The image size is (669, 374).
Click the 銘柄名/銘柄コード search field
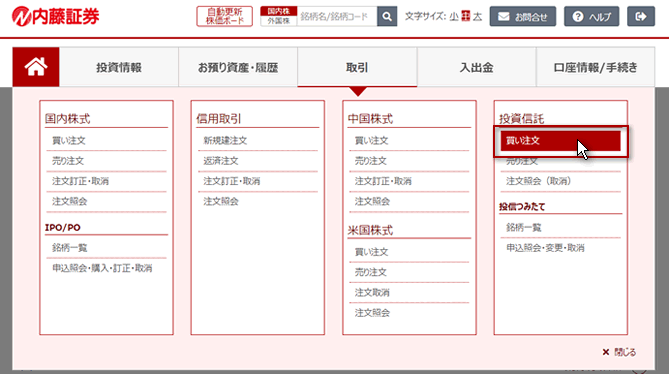pos(337,17)
